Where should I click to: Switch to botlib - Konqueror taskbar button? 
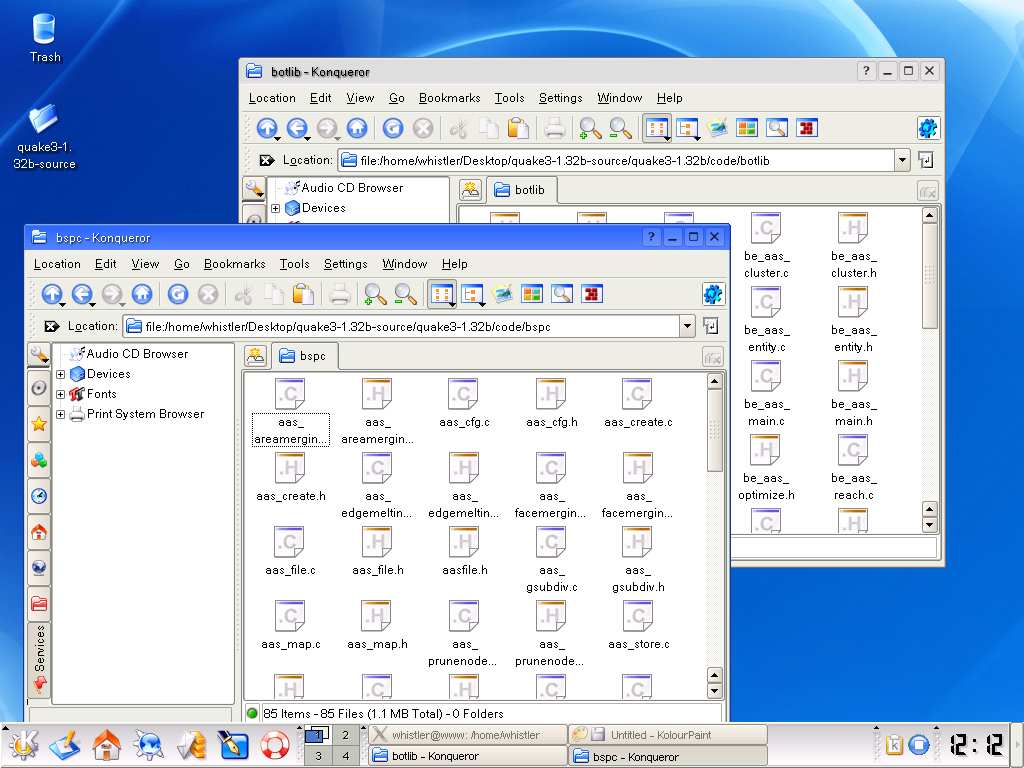click(x=468, y=756)
